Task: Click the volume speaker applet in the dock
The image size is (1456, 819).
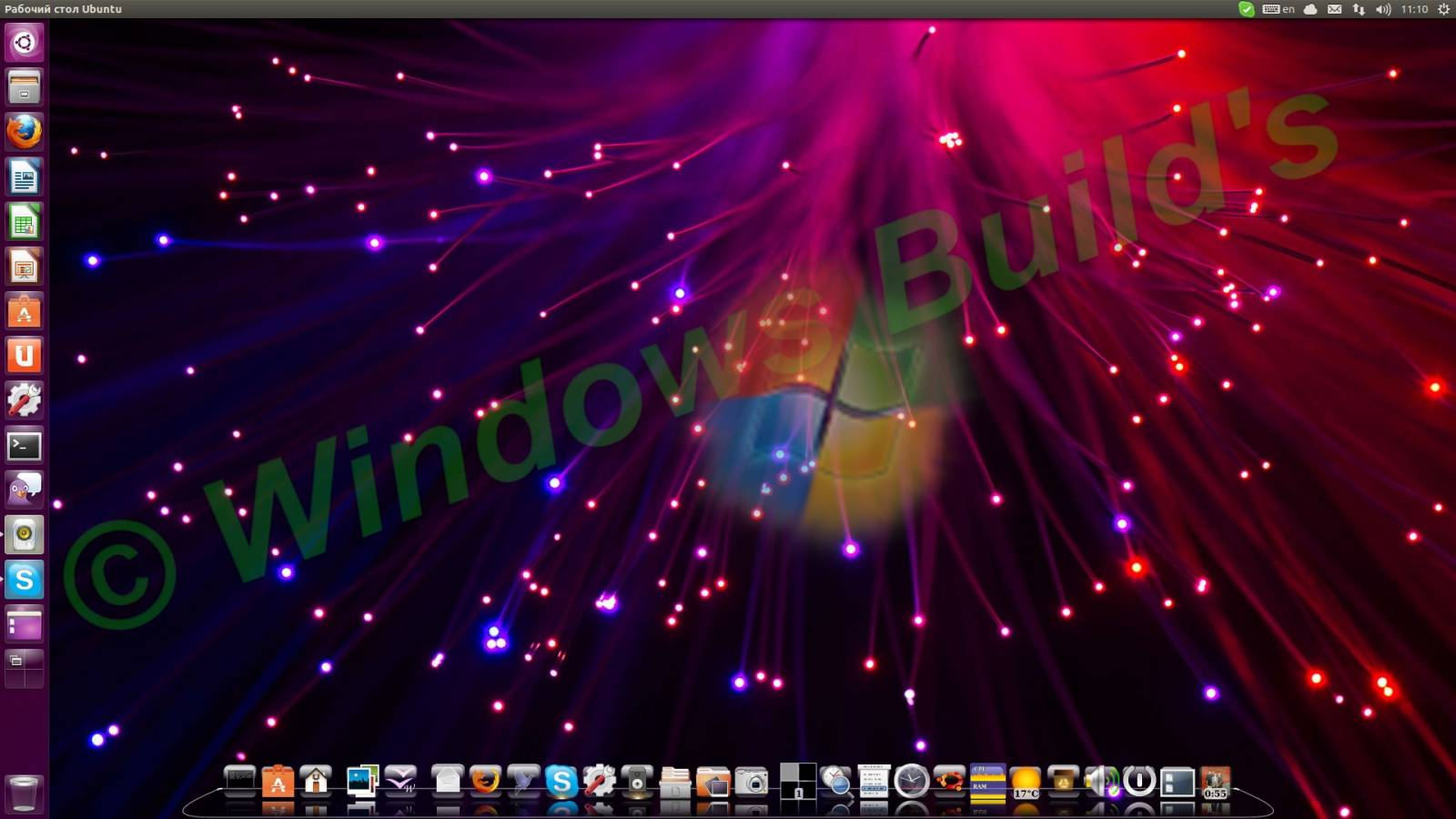Action: coord(1101,782)
